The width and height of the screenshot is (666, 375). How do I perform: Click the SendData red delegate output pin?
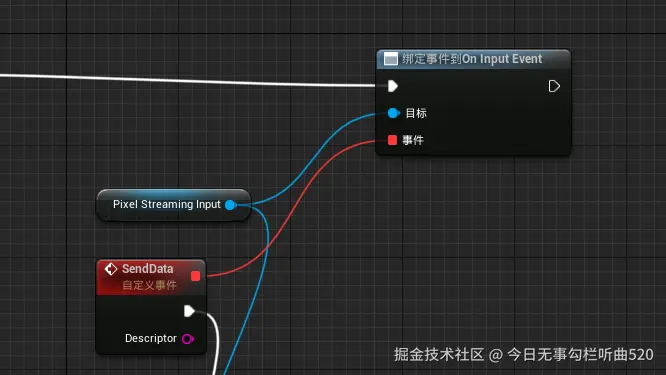[x=195, y=276]
